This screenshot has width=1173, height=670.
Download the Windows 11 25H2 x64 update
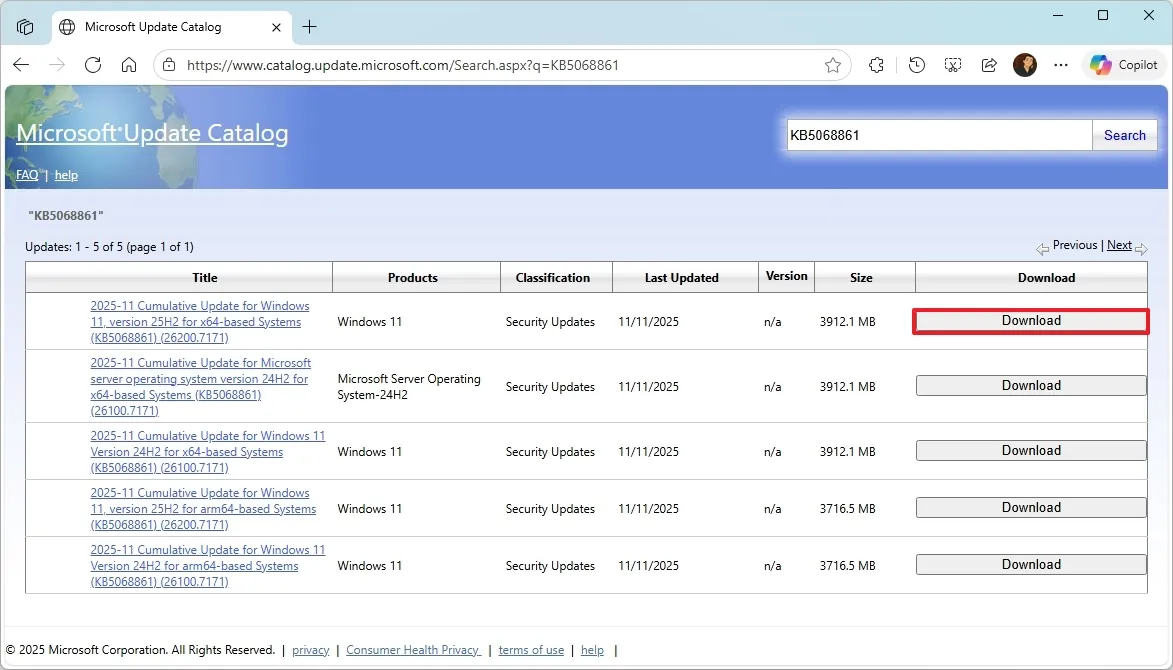[1031, 321]
